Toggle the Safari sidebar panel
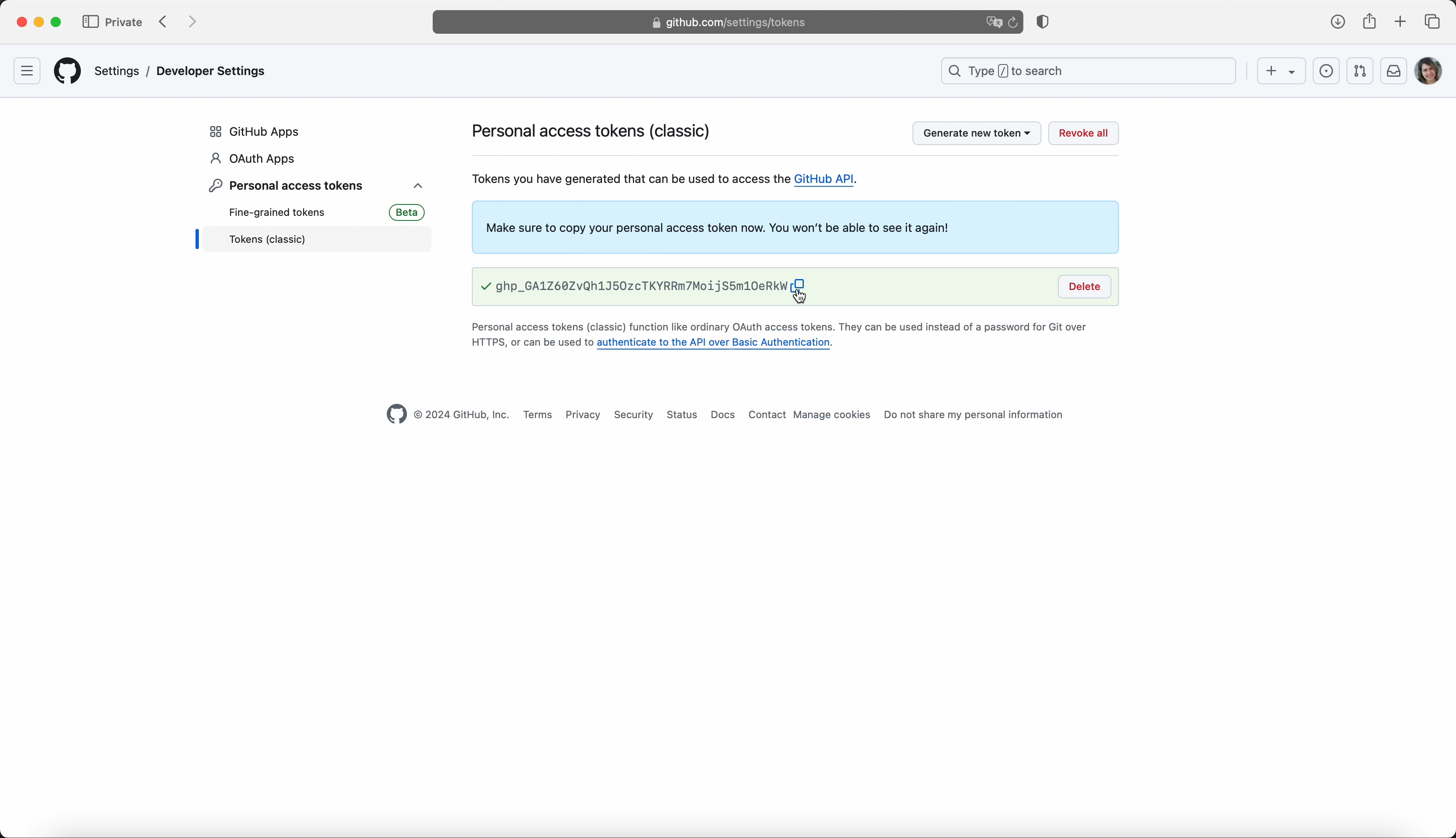The image size is (1456, 838). point(90,22)
